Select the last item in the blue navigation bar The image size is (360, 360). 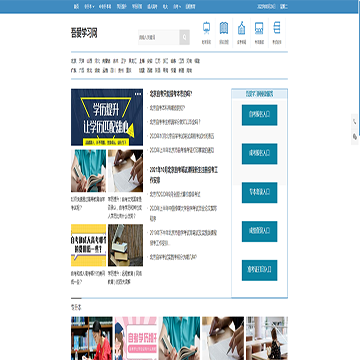(190, 6)
